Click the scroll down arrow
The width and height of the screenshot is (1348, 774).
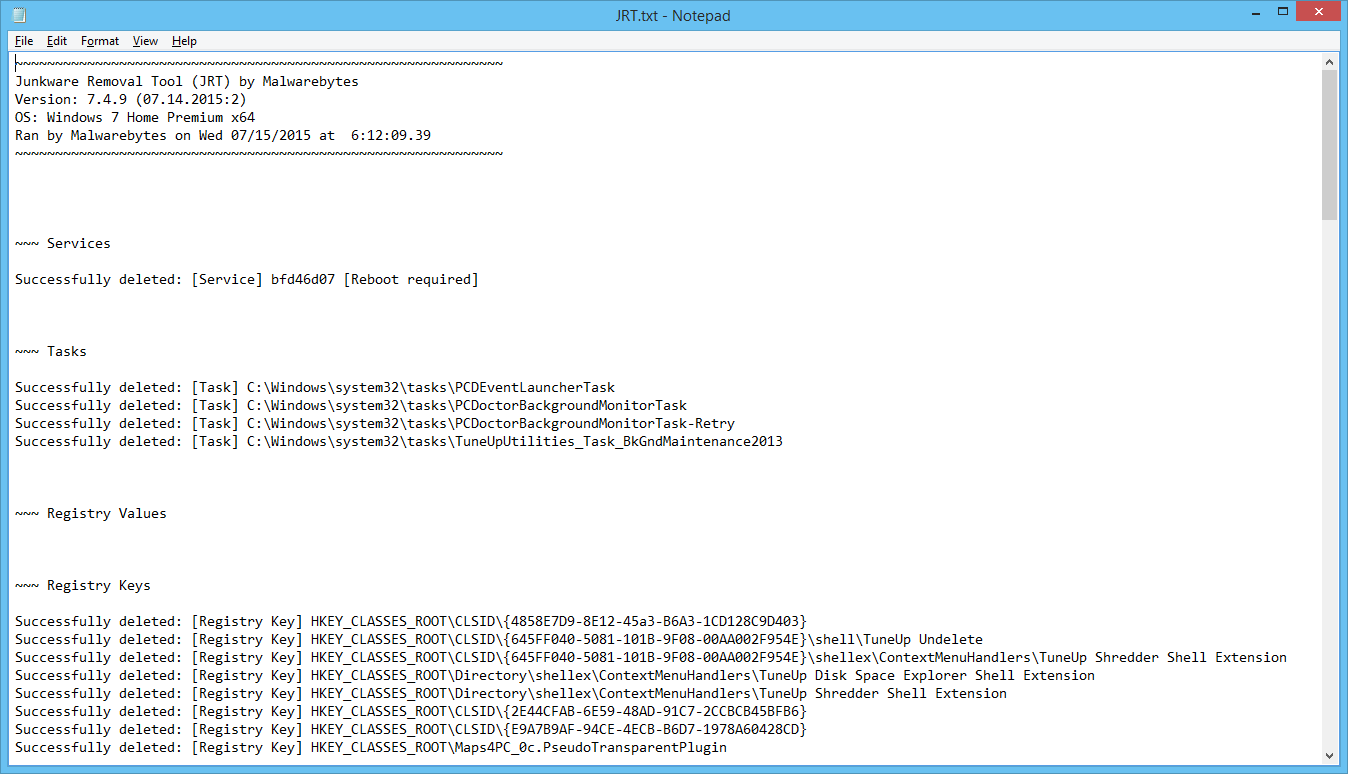pyautogui.click(x=1329, y=755)
